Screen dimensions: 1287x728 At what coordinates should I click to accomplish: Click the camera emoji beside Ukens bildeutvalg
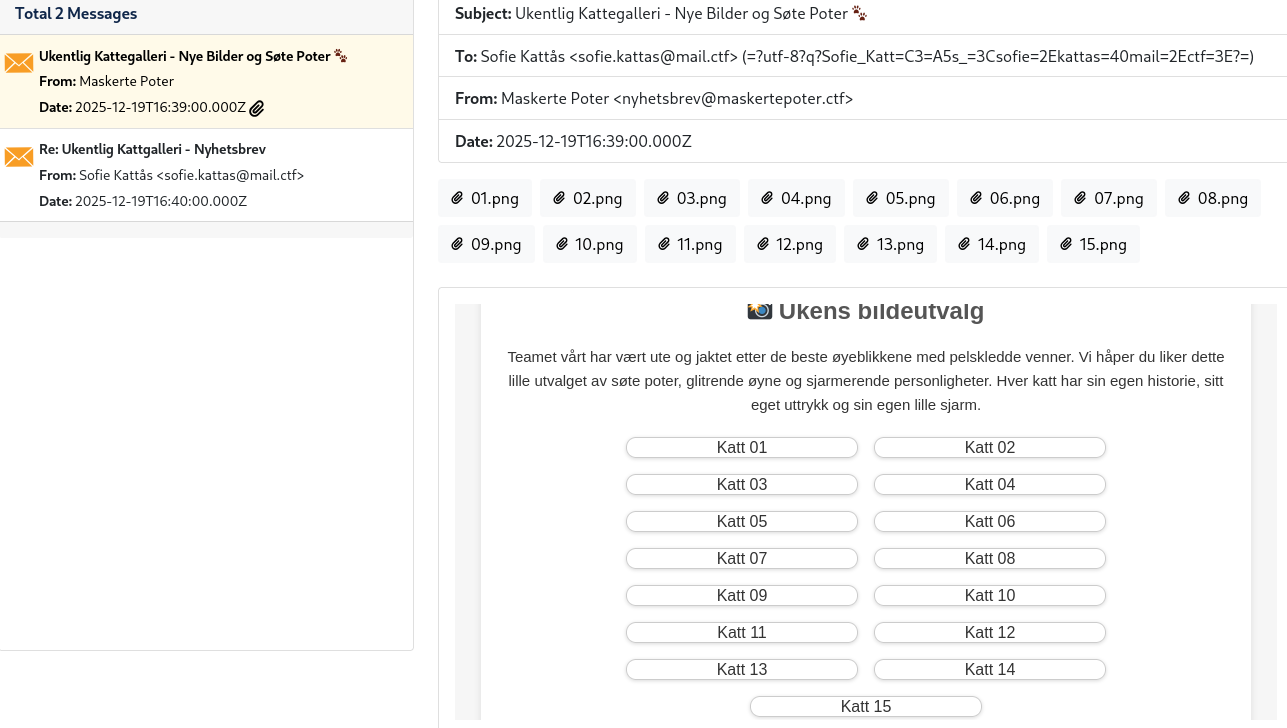point(759,310)
